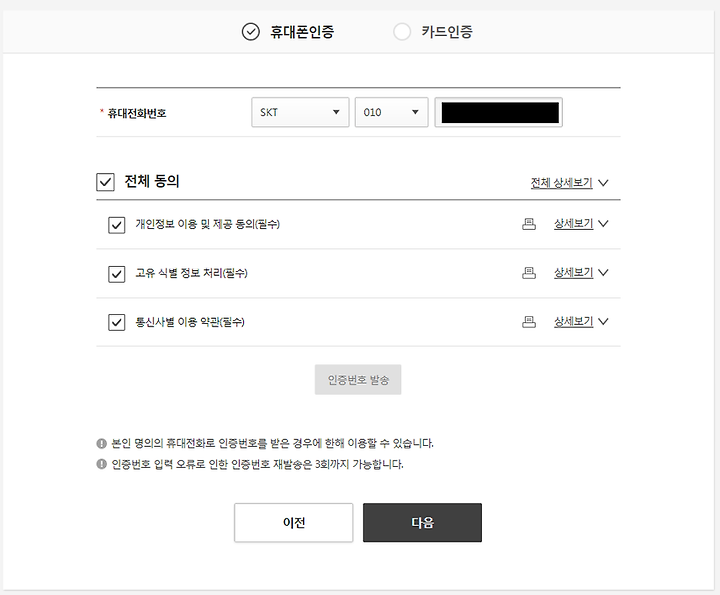Viewport: 720px width, 595px height.
Task: Click the 전체 동의 label text
Action: (152, 181)
